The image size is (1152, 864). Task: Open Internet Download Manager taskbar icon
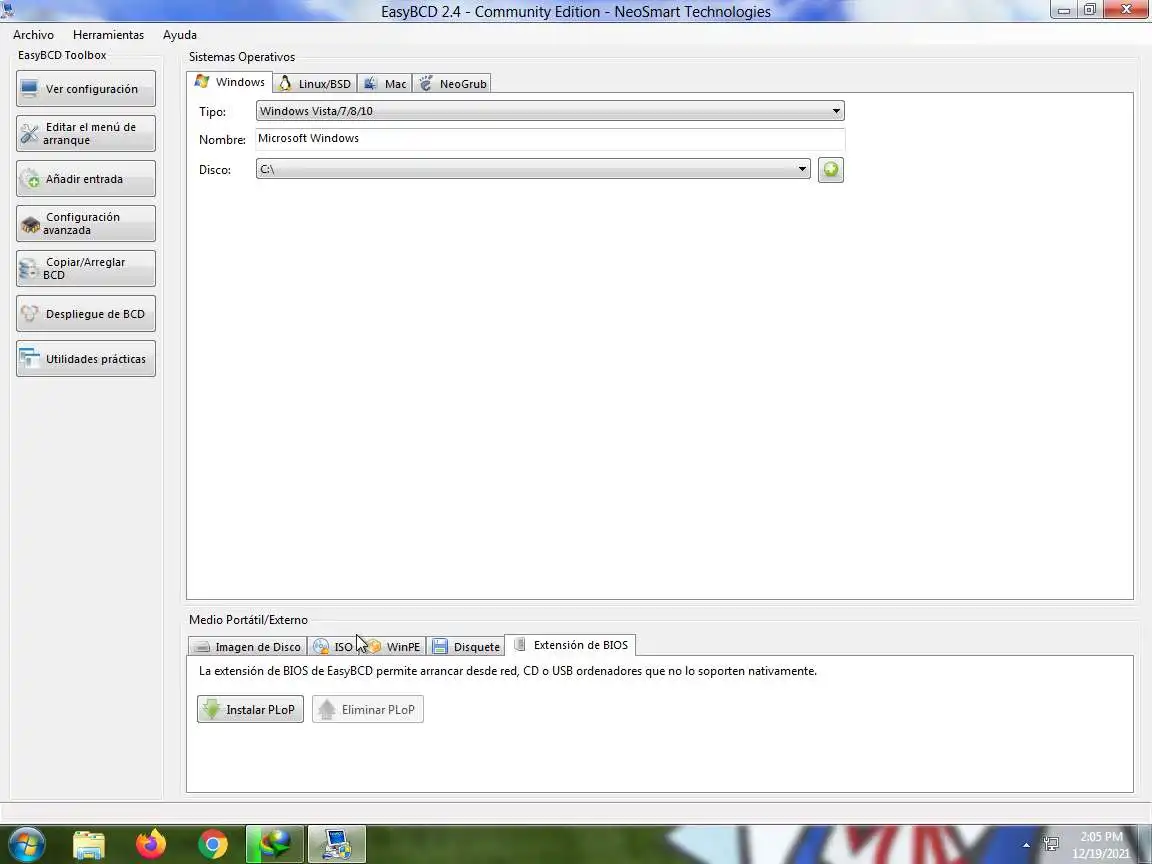point(274,844)
